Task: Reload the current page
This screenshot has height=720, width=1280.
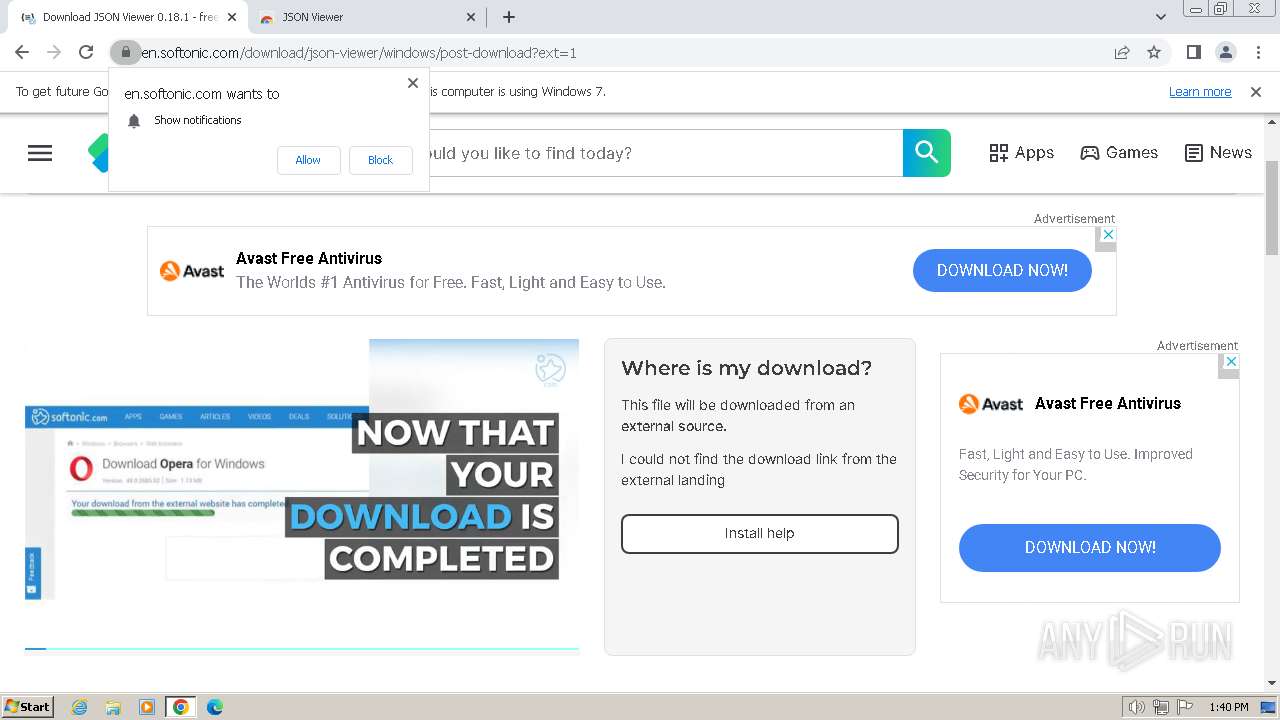Action: pos(86,52)
